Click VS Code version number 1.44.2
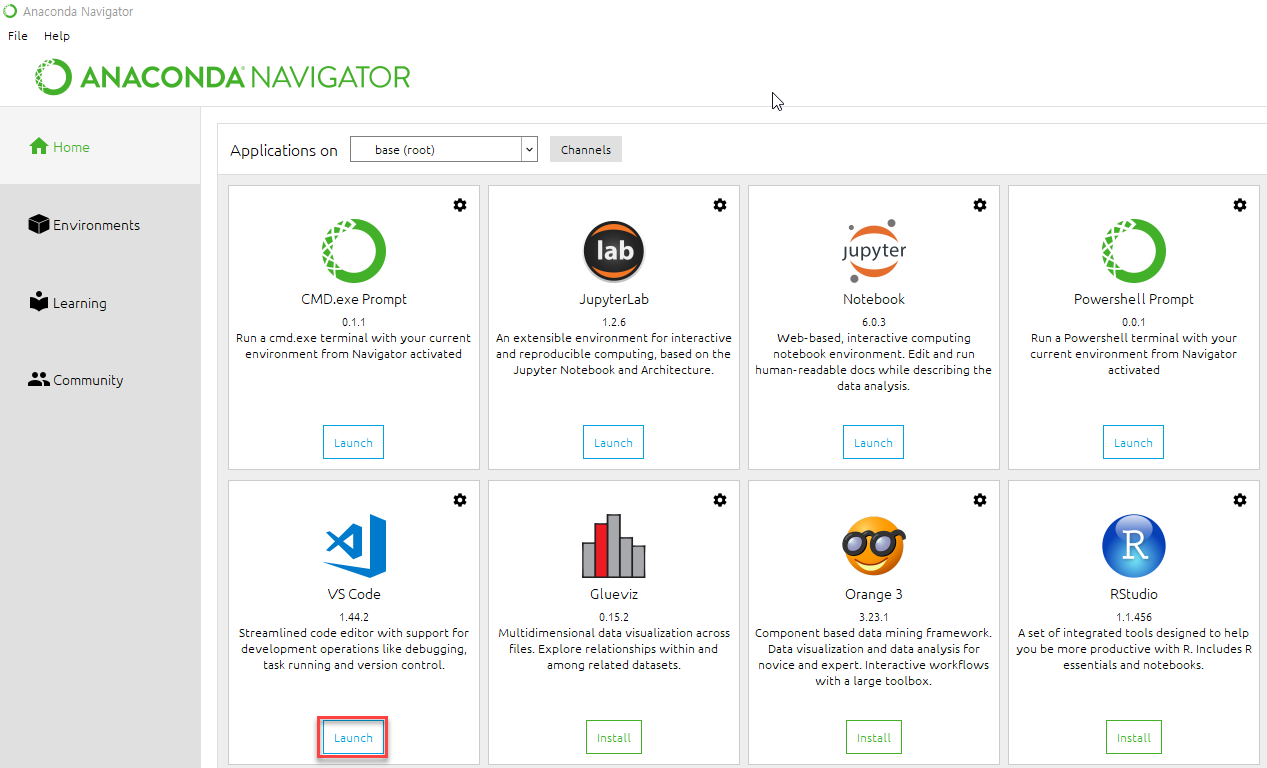Viewport: 1267px width, 768px height. (354, 617)
